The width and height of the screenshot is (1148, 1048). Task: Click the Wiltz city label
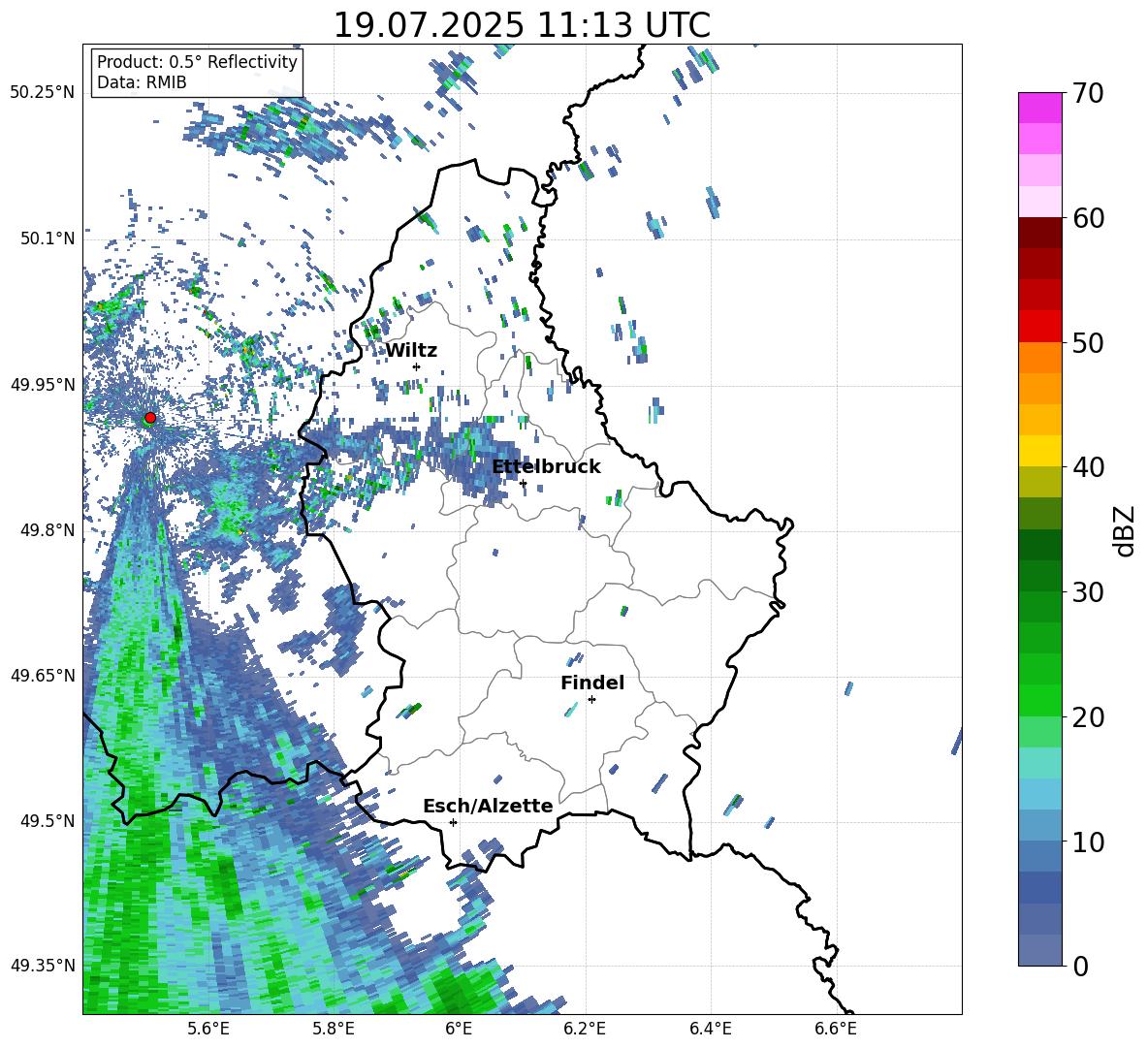pos(411,351)
